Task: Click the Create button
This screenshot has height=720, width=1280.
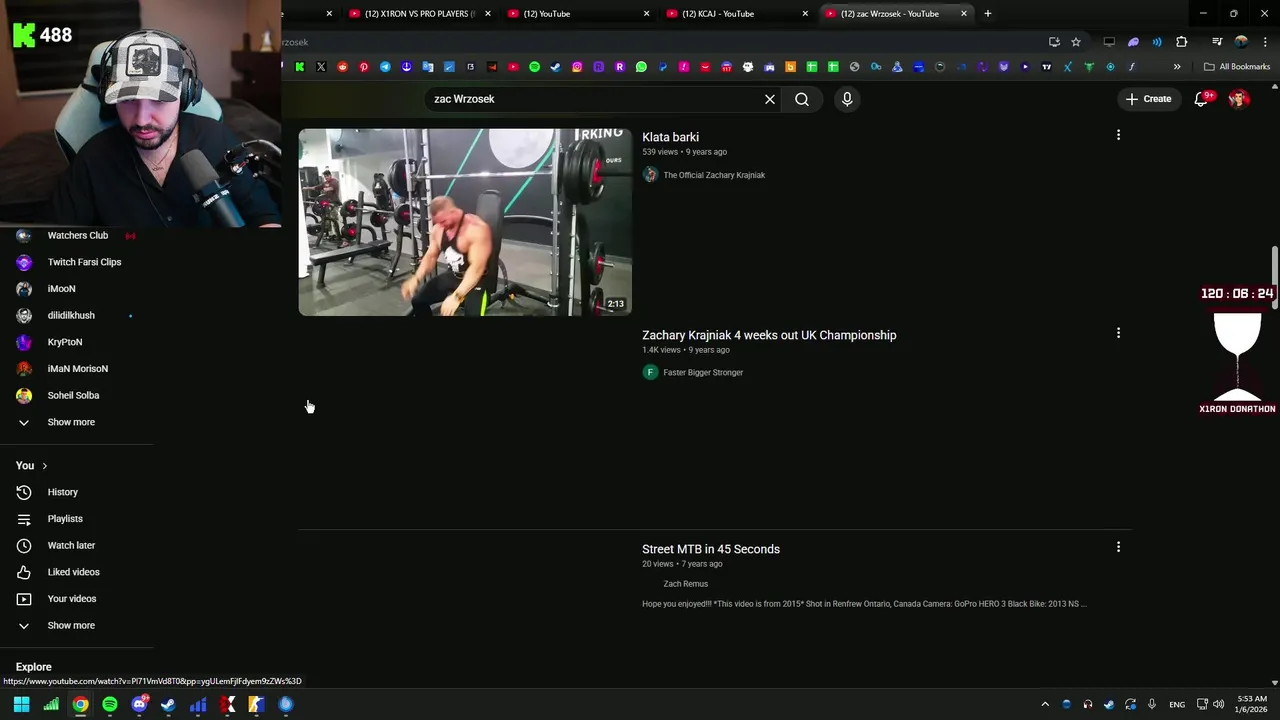Action: coord(1148,99)
